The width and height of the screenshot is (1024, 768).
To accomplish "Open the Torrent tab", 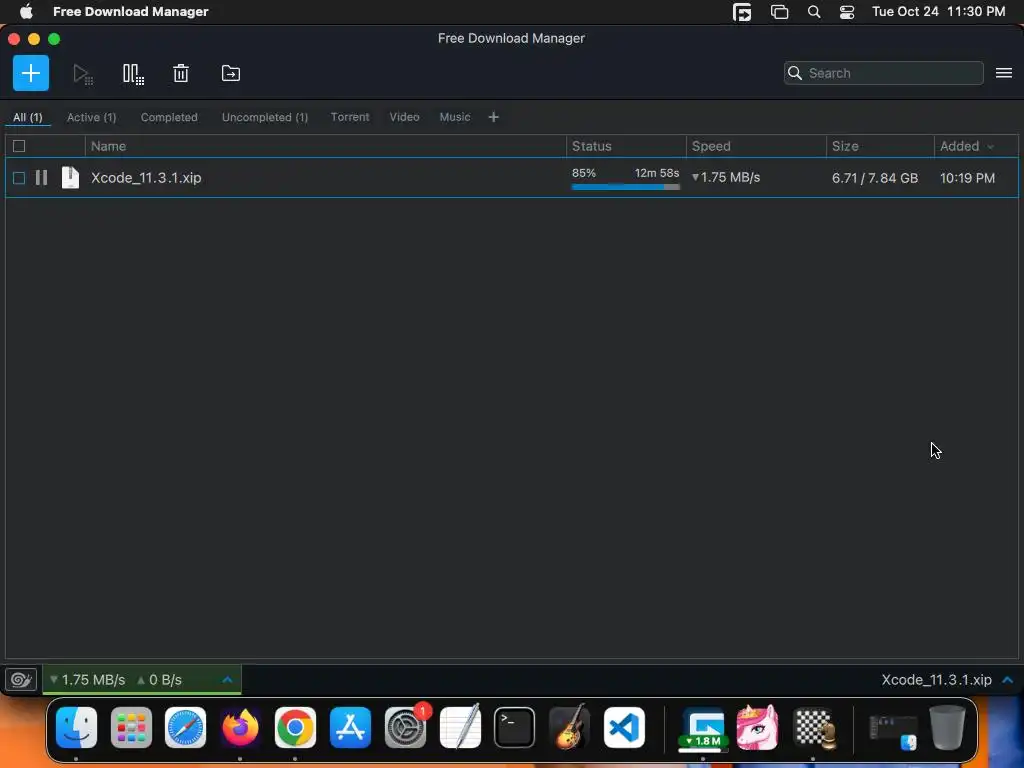I will 350,117.
